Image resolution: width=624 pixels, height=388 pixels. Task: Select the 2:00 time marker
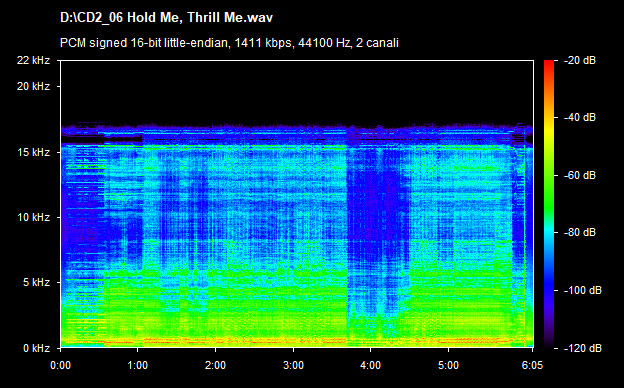215,365
